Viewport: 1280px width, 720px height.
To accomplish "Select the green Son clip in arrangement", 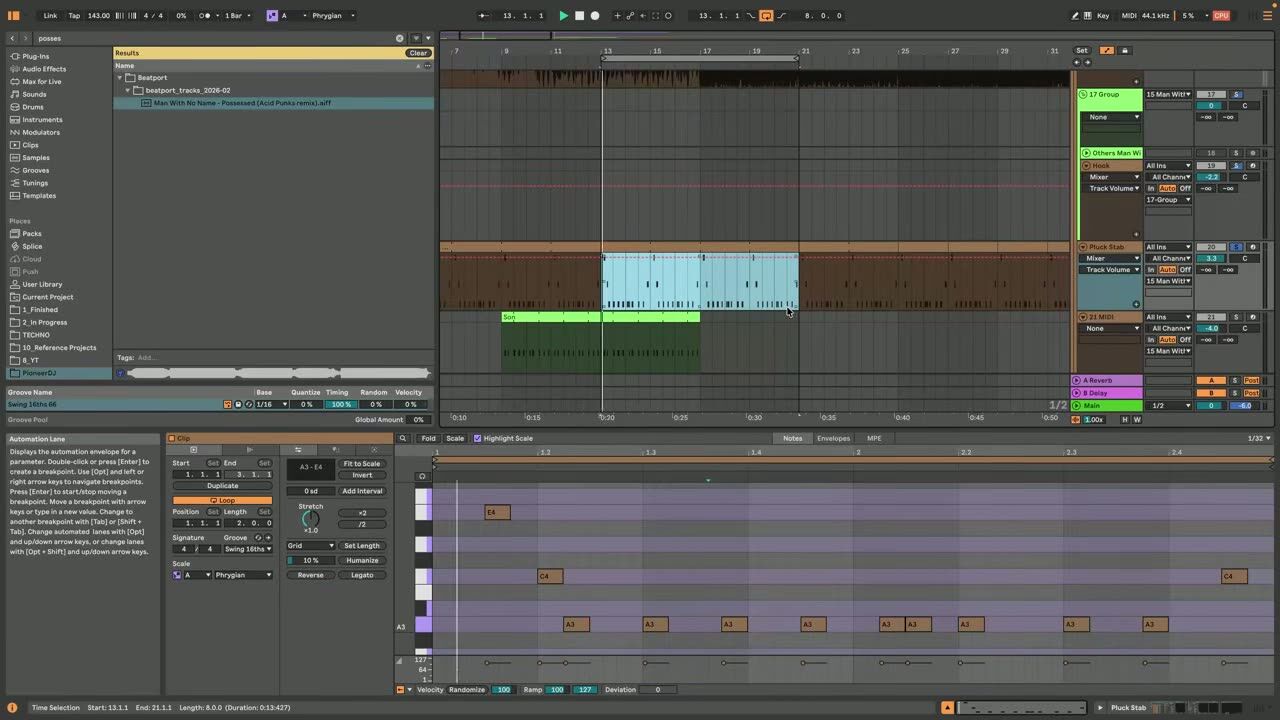I will click(x=600, y=317).
